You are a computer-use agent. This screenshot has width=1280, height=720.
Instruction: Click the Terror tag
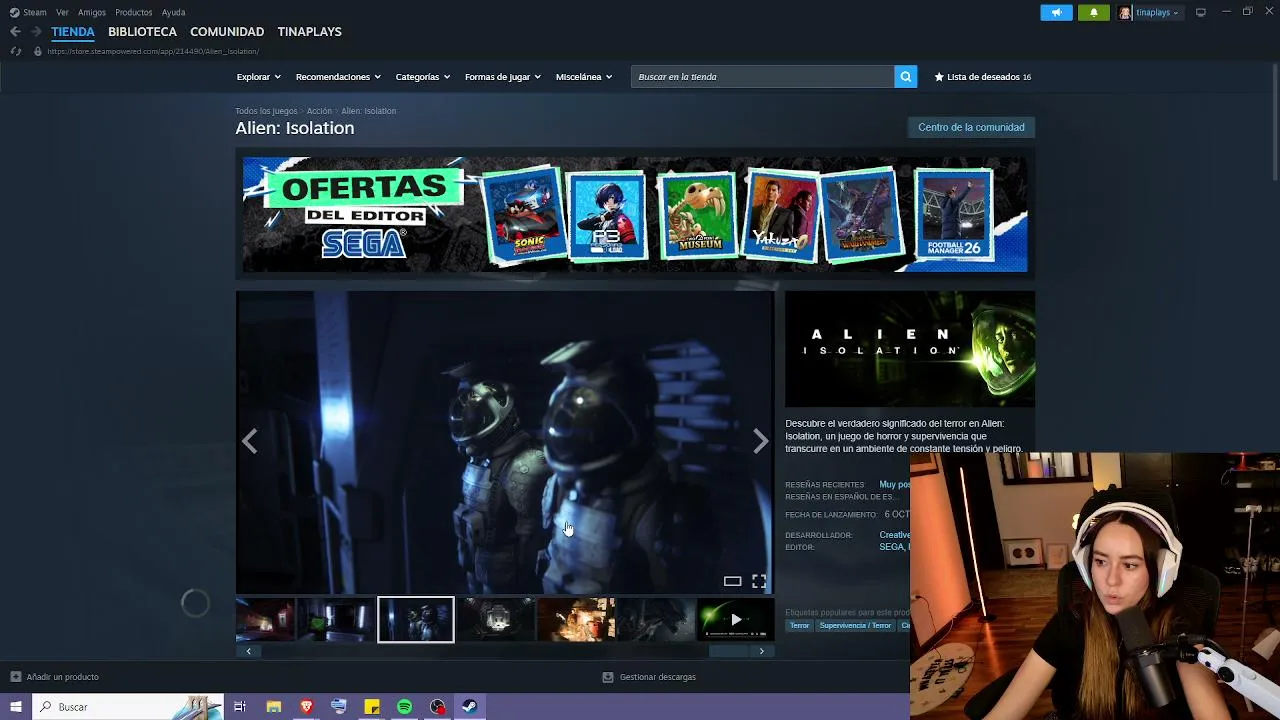(x=799, y=626)
